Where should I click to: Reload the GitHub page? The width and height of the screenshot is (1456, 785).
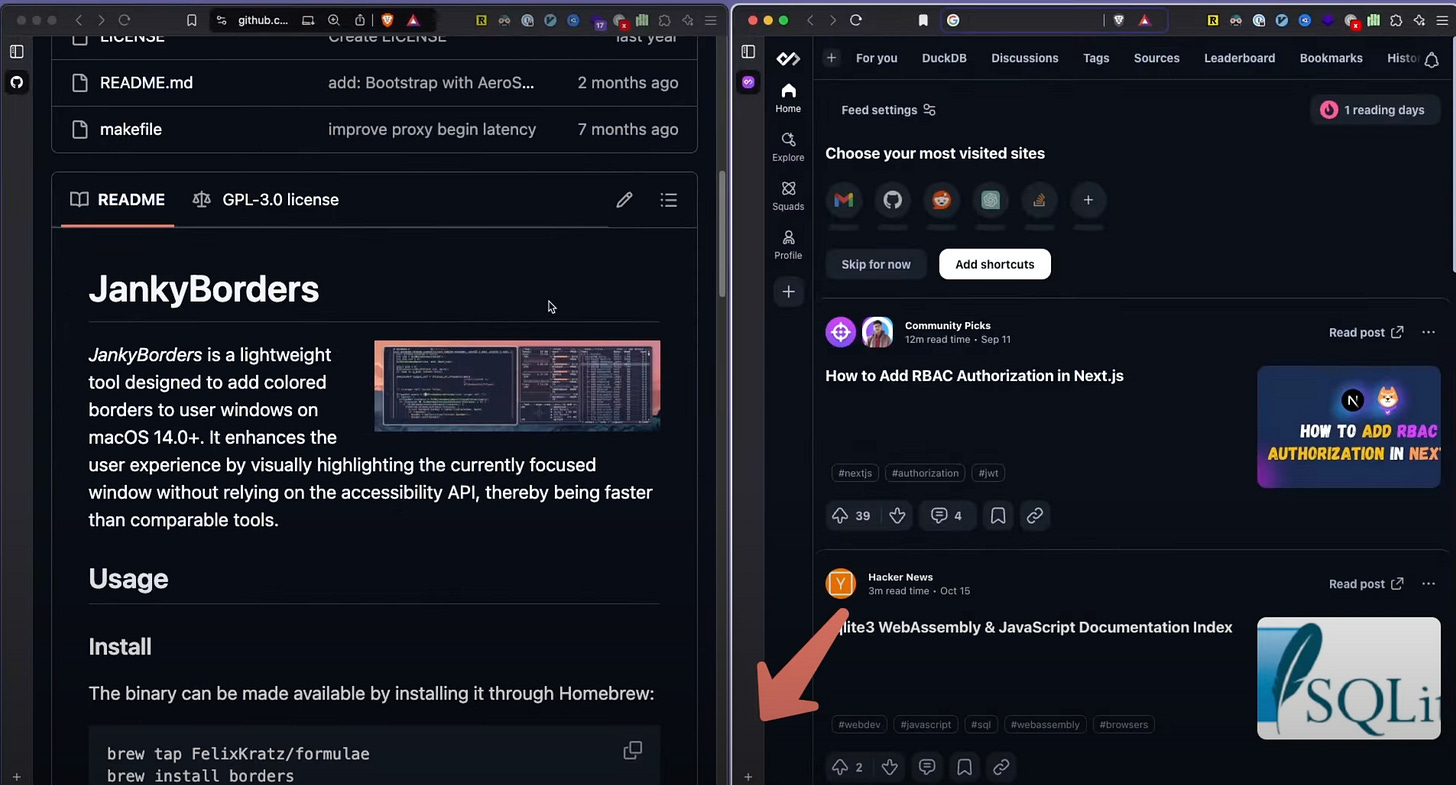[x=124, y=20]
